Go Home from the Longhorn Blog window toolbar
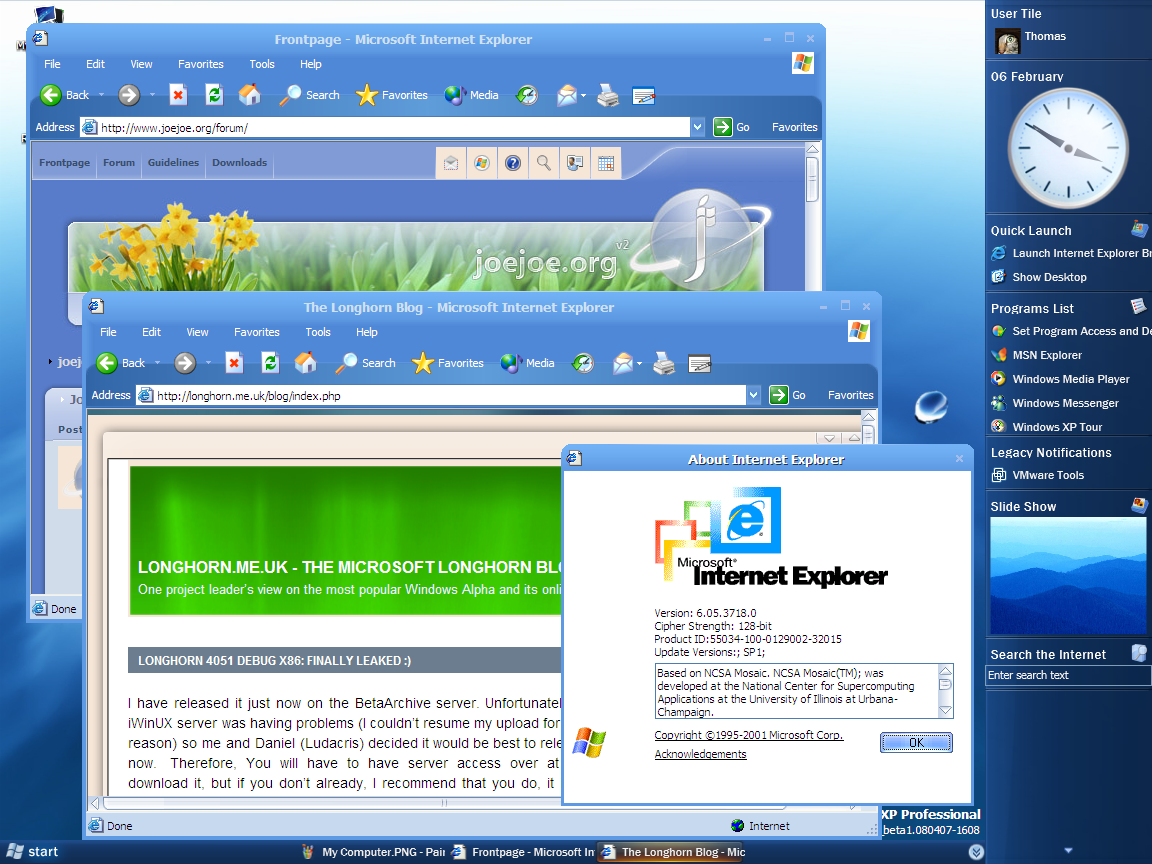This screenshot has height=864, width=1152. 306,363
